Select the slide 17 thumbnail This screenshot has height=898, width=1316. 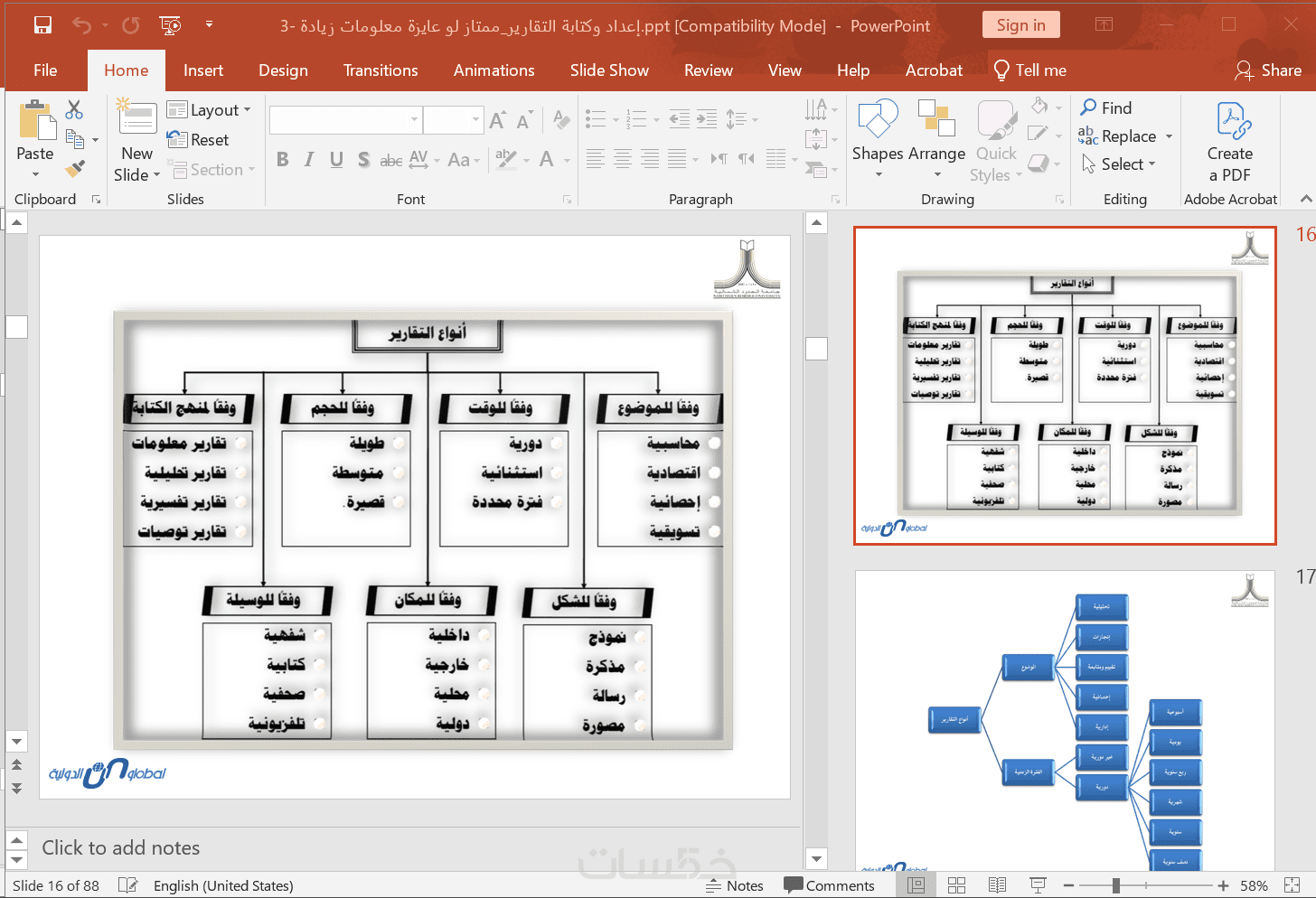[x=1065, y=721]
